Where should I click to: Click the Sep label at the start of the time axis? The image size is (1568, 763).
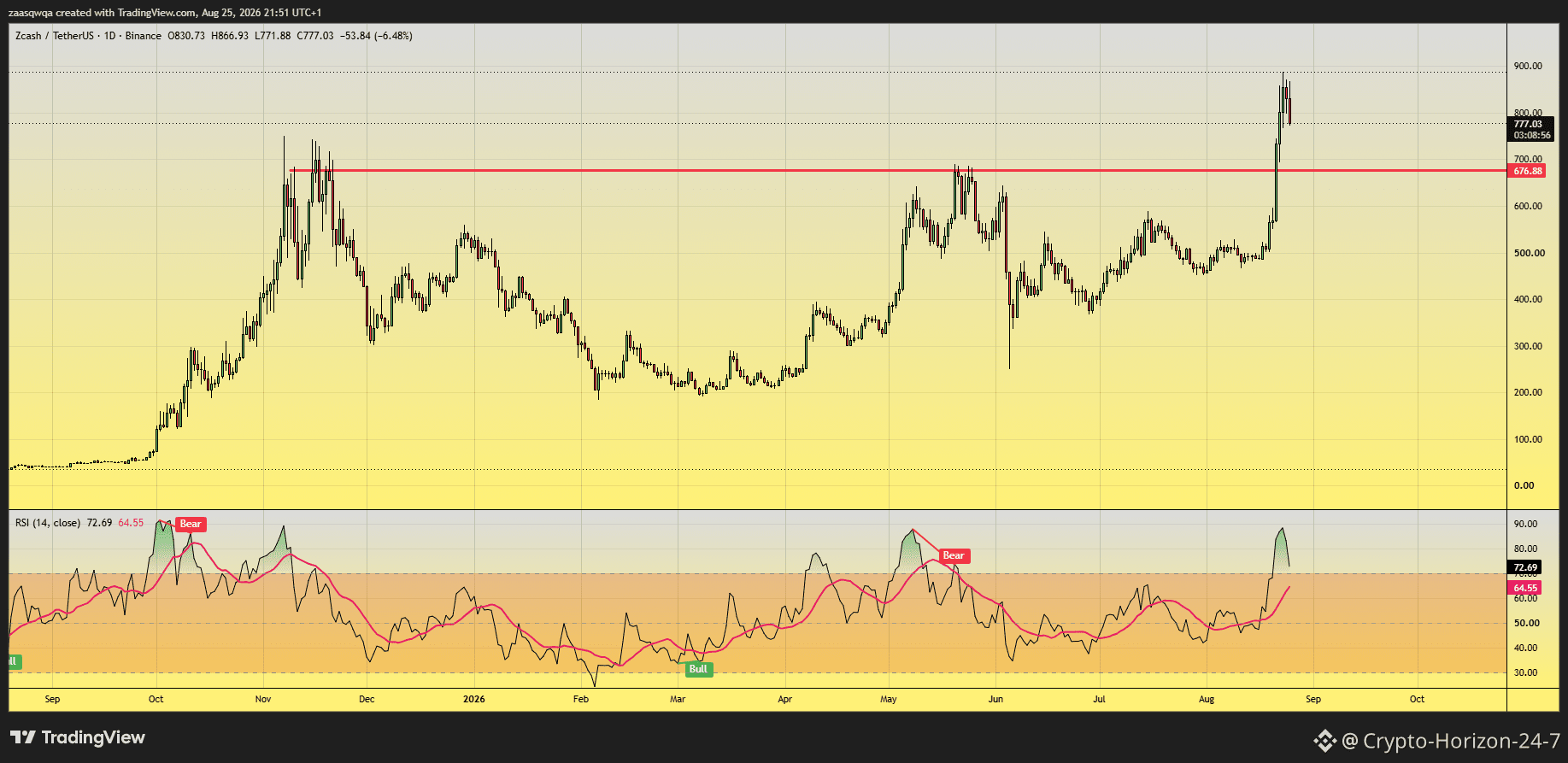tap(52, 699)
